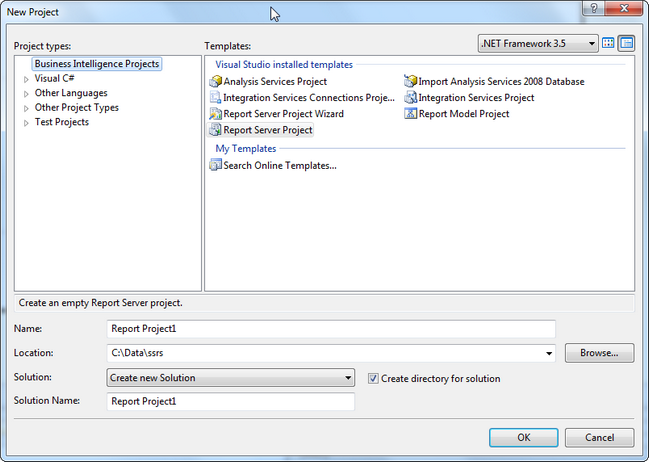Click the Report Server Project label
This screenshot has height=462, width=649.
point(268,130)
